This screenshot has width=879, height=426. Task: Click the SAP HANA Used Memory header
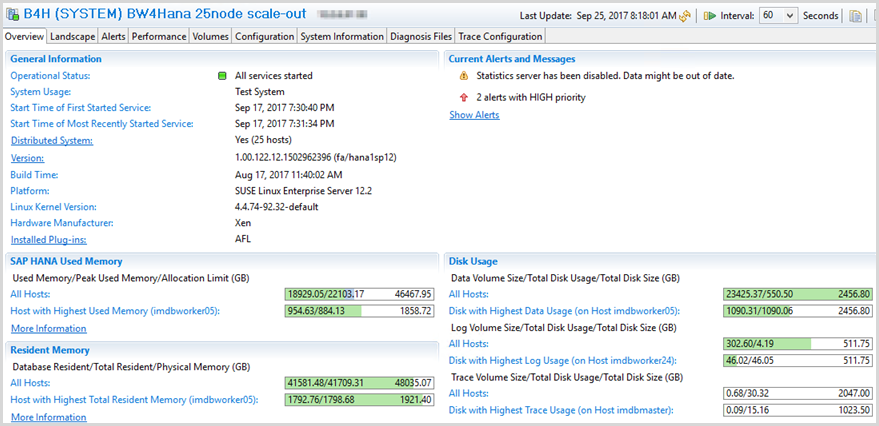pyautogui.click(x=66, y=261)
